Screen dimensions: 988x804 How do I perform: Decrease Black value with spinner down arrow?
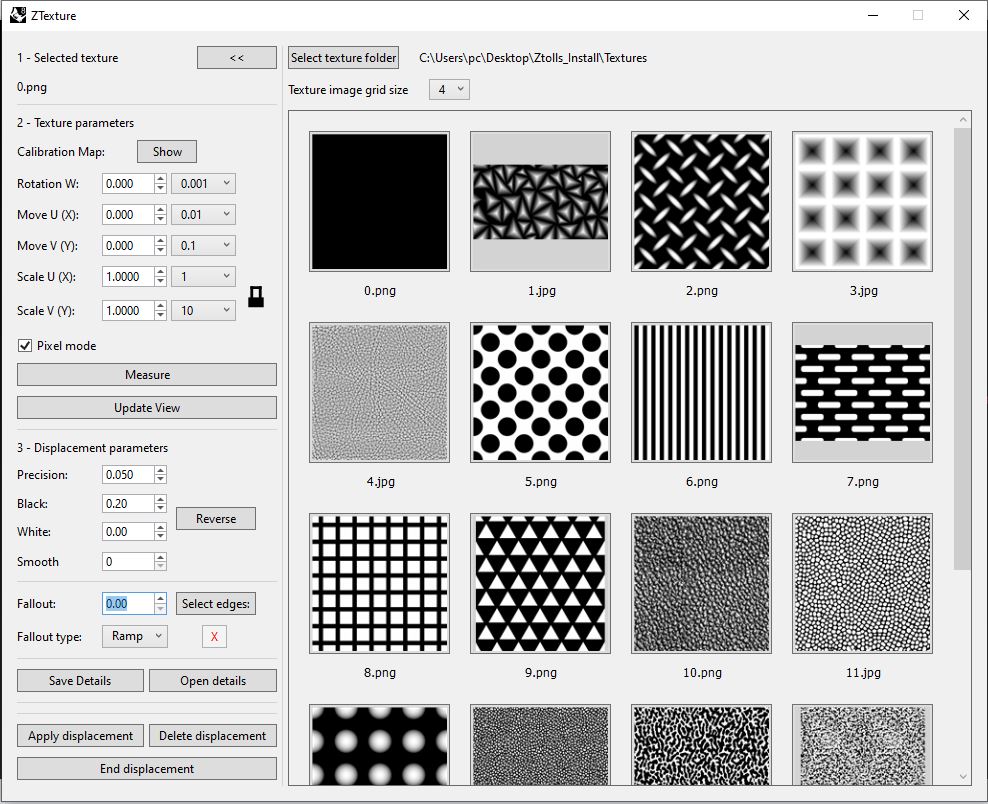[x=161, y=508]
